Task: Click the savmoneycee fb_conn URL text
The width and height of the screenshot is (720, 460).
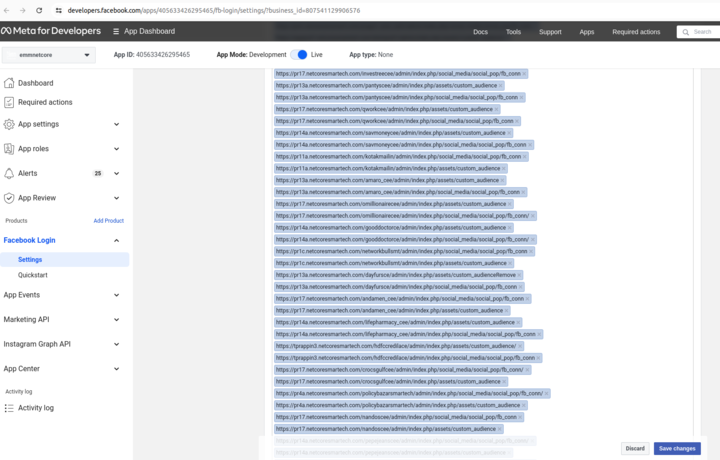Action: click(x=401, y=145)
